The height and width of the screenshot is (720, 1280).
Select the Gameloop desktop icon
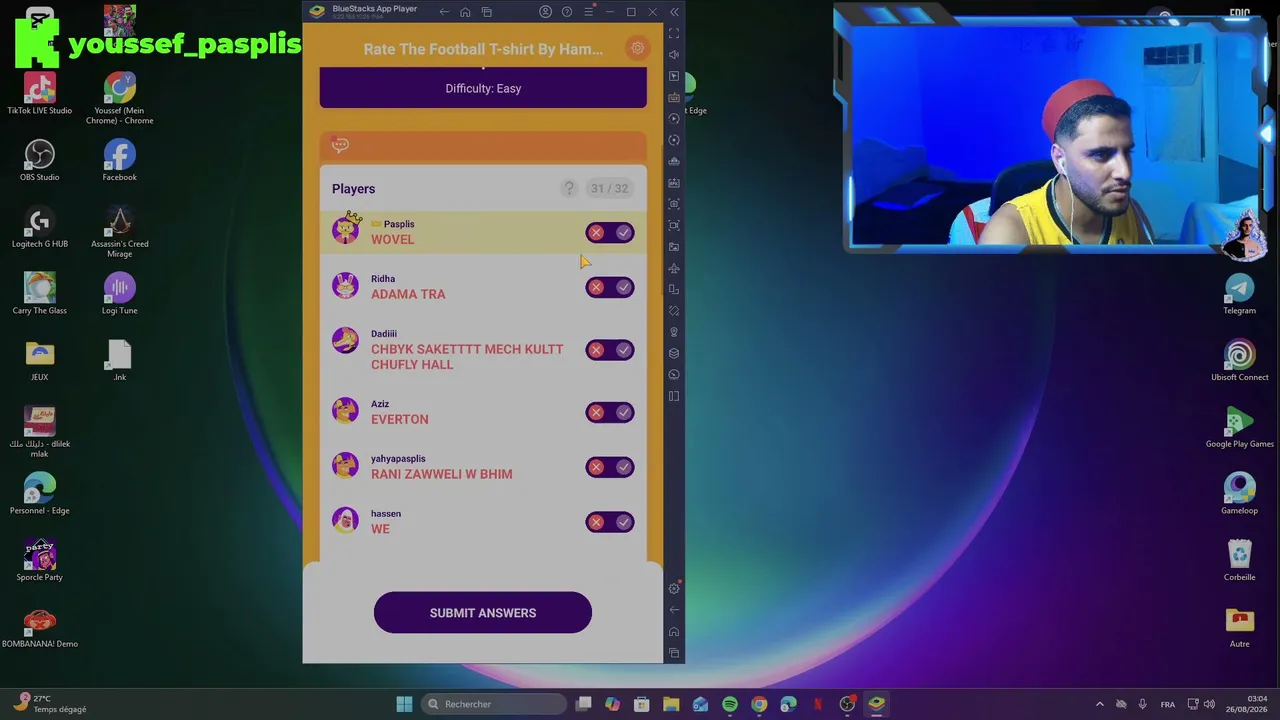(x=1239, y=494)
